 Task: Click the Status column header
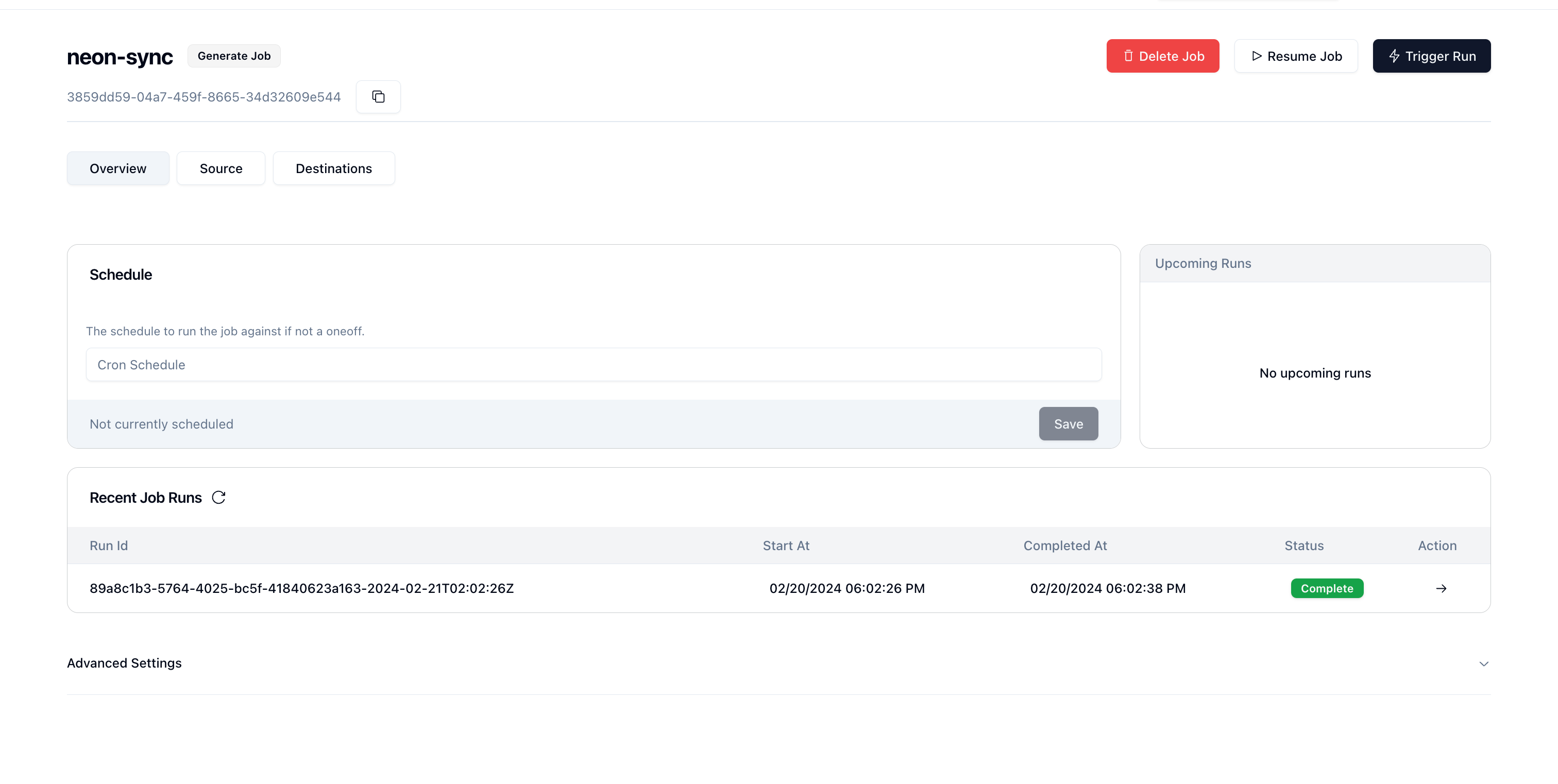click(x=1304, y=545)
